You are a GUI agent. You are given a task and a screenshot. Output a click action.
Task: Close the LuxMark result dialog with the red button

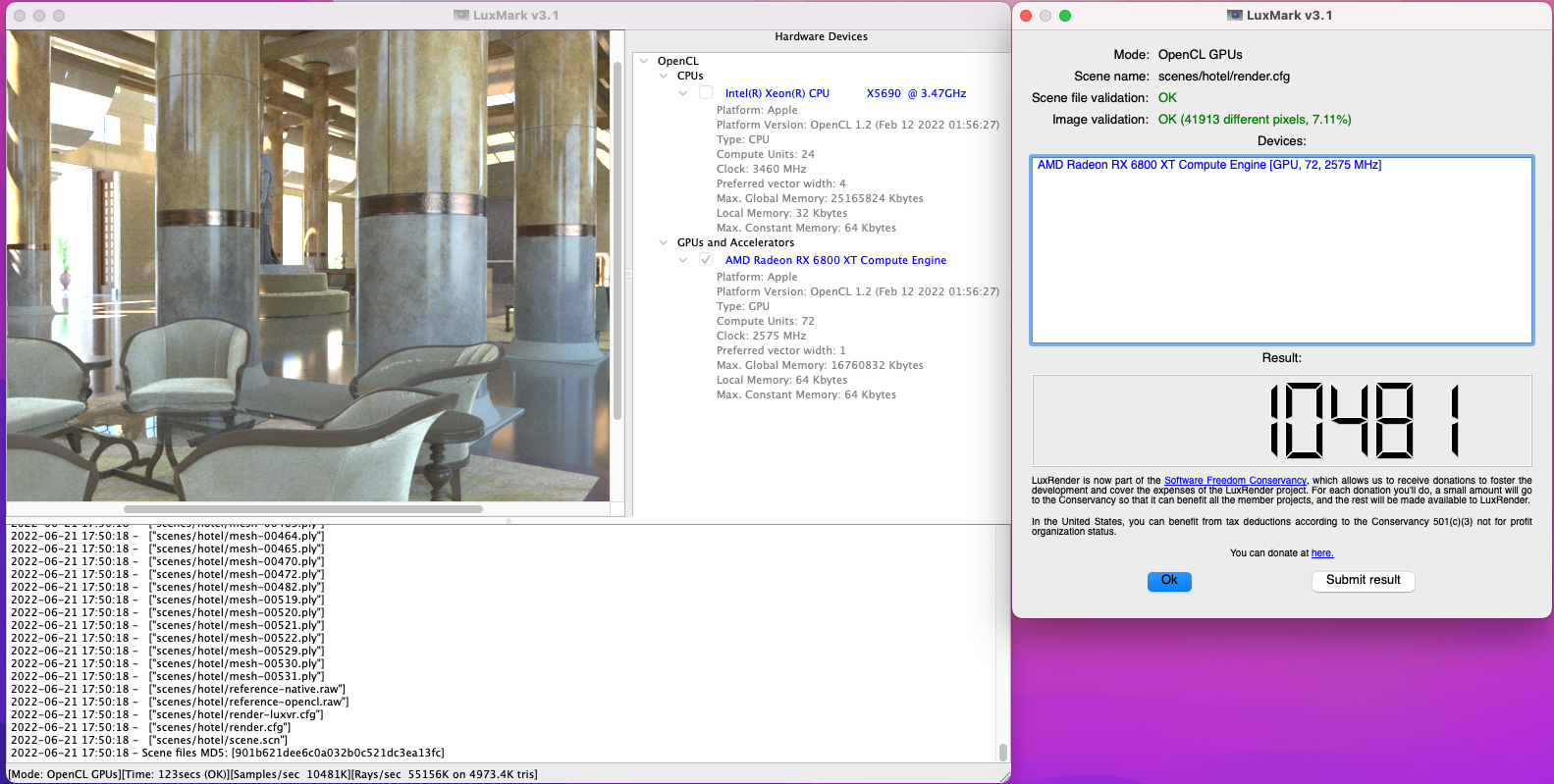tap(1026, 16)
